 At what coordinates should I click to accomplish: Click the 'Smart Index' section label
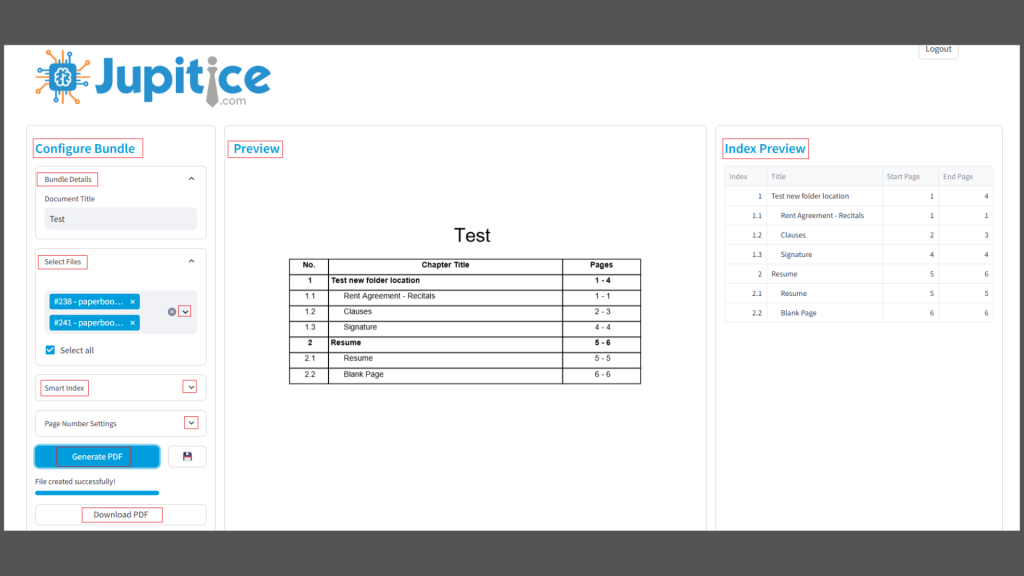tap(64, 388)
